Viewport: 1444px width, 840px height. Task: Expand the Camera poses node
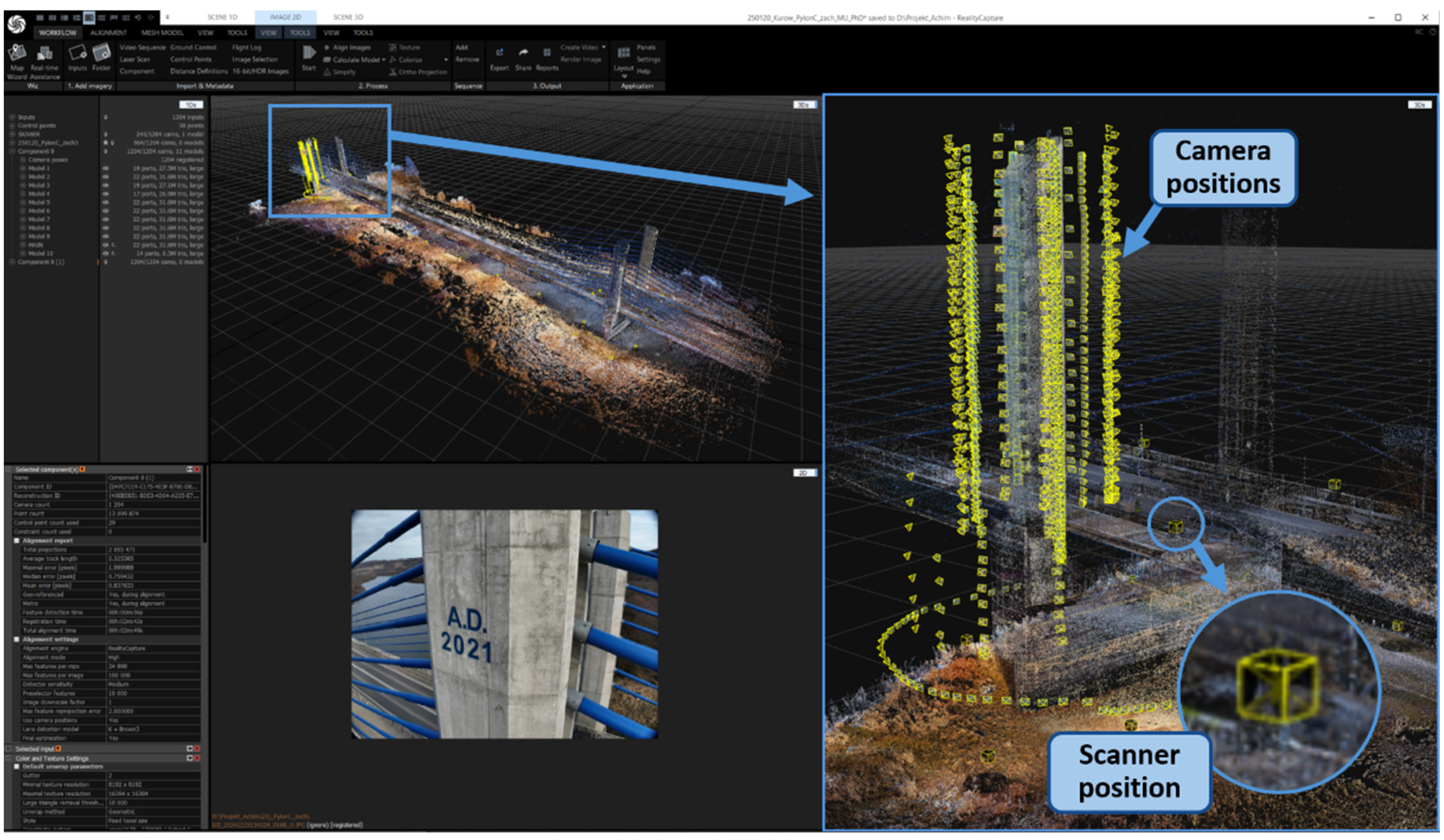23,160
